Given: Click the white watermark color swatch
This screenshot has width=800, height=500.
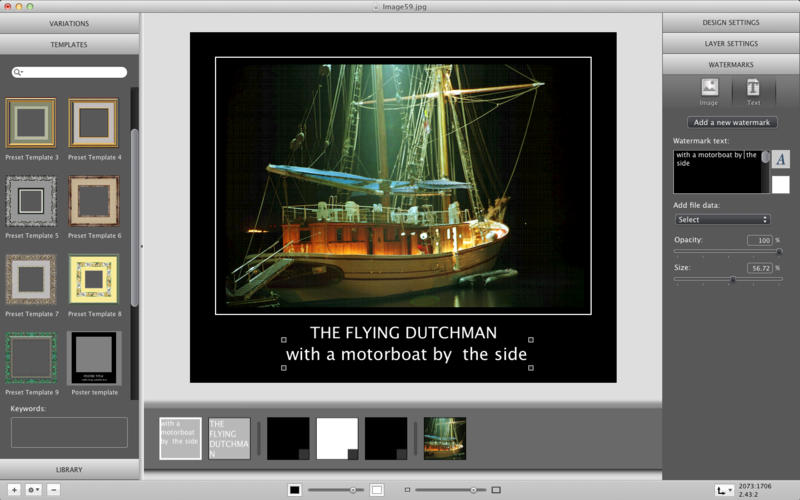Looking at the screenshot, I should (781, 184).
